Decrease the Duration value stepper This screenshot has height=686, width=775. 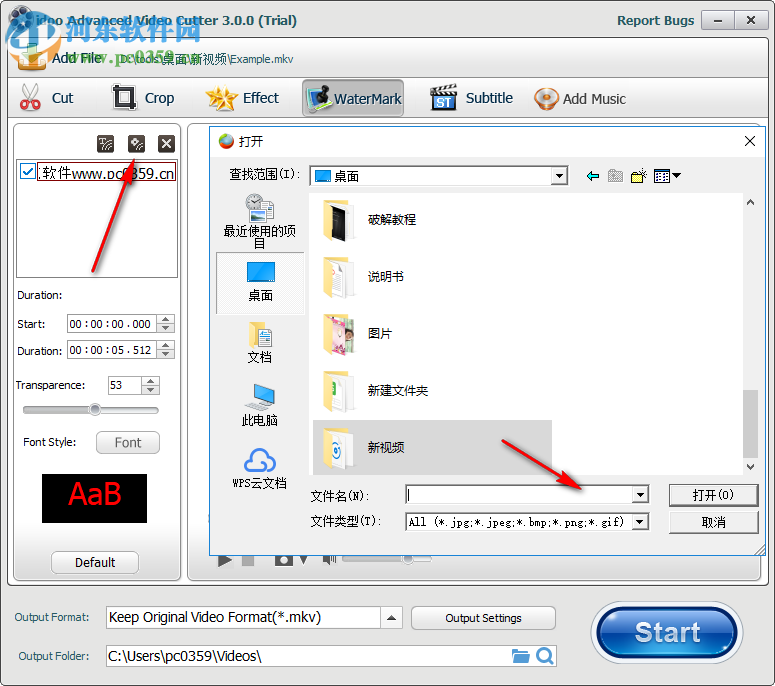[166, 354]
